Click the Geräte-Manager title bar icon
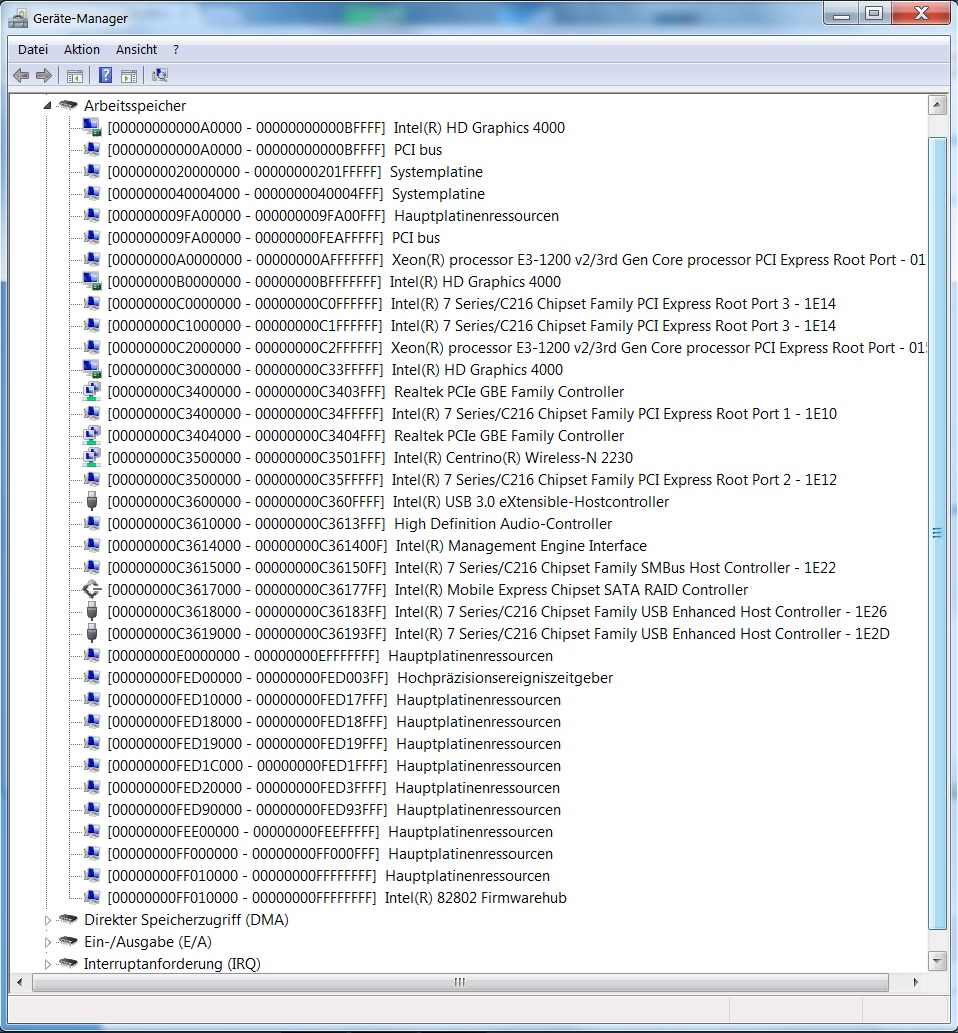Image resolution: width=958 pixels, height=1033 pixels. tap(18, 18)
